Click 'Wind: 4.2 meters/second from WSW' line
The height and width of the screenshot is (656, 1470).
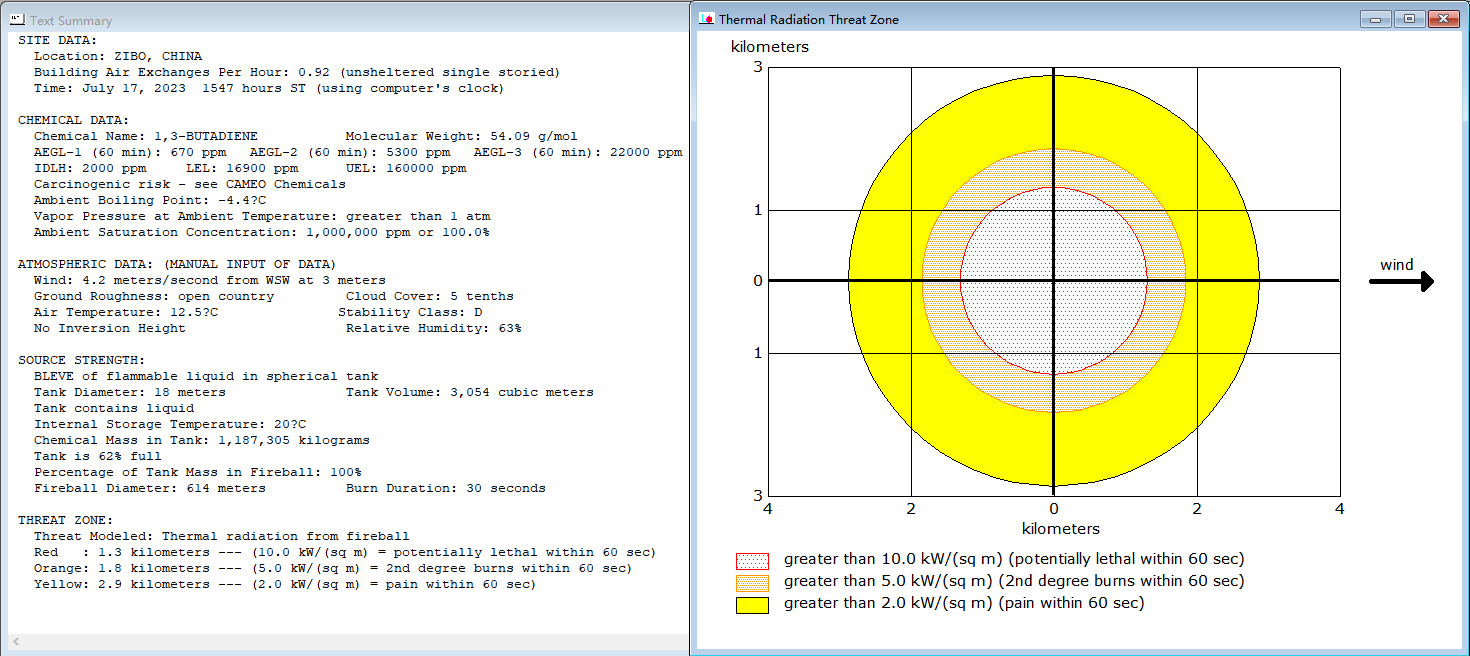click(210, 280)
